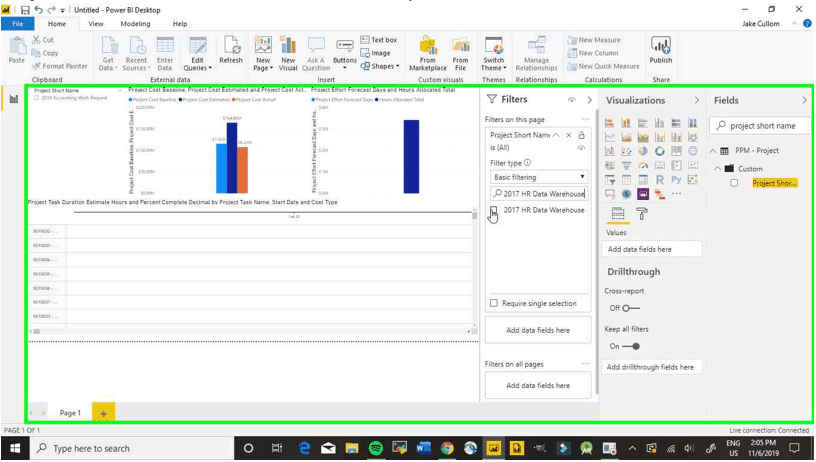Choose the scatter chart visualization

[626, 151]
